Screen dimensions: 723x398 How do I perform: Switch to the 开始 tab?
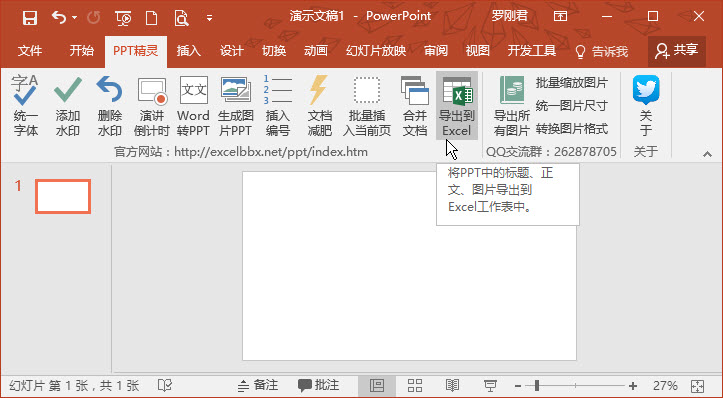[x=81, y=50]
